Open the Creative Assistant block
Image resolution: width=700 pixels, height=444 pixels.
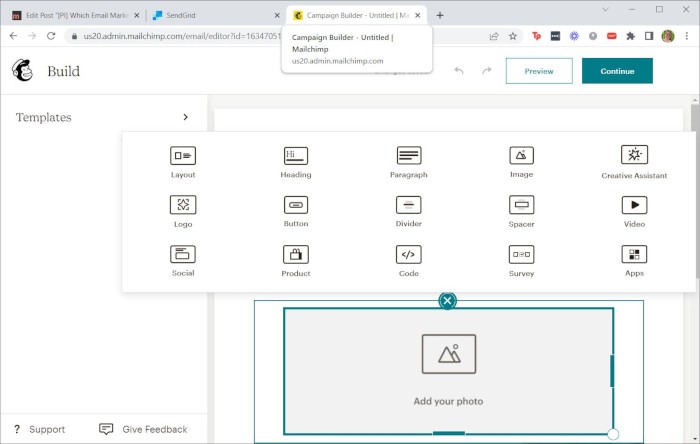(x=634, y=162)
